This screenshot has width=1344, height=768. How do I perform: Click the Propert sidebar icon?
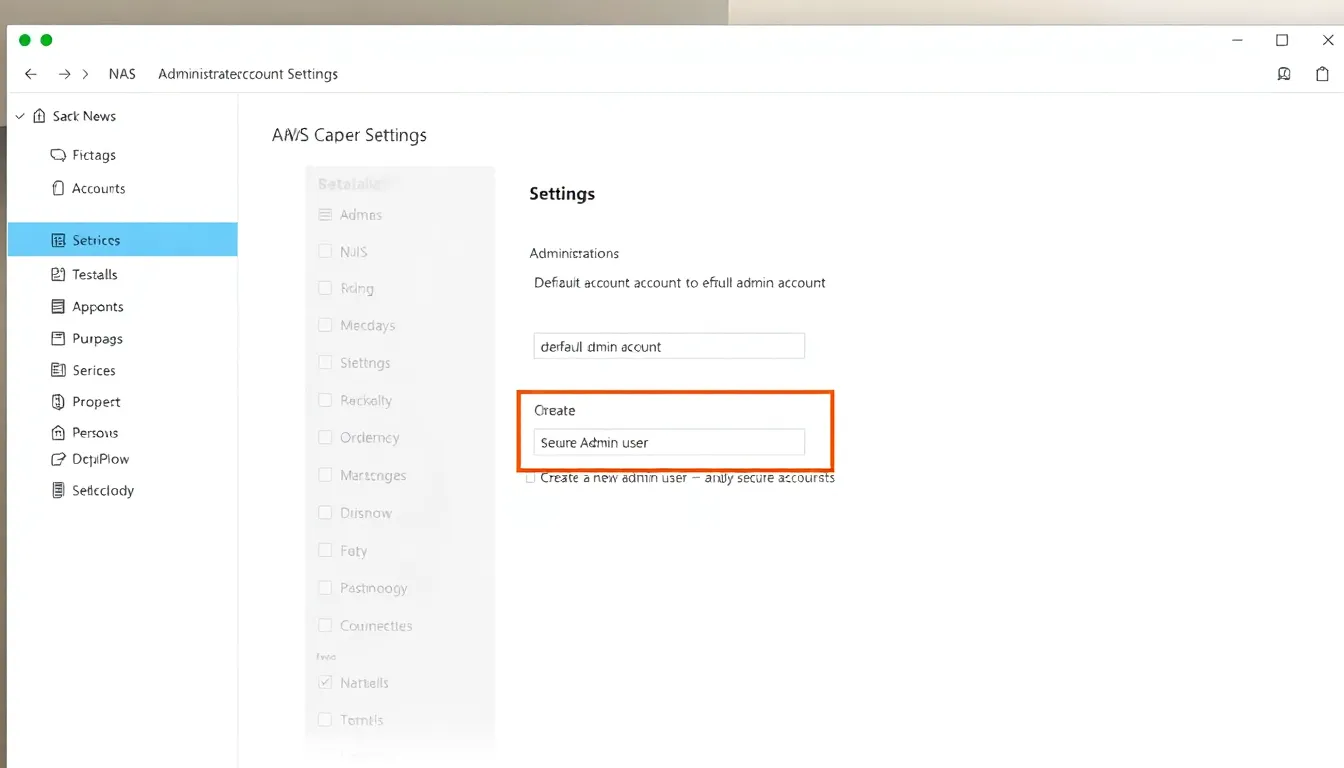[x=57, y=402]
